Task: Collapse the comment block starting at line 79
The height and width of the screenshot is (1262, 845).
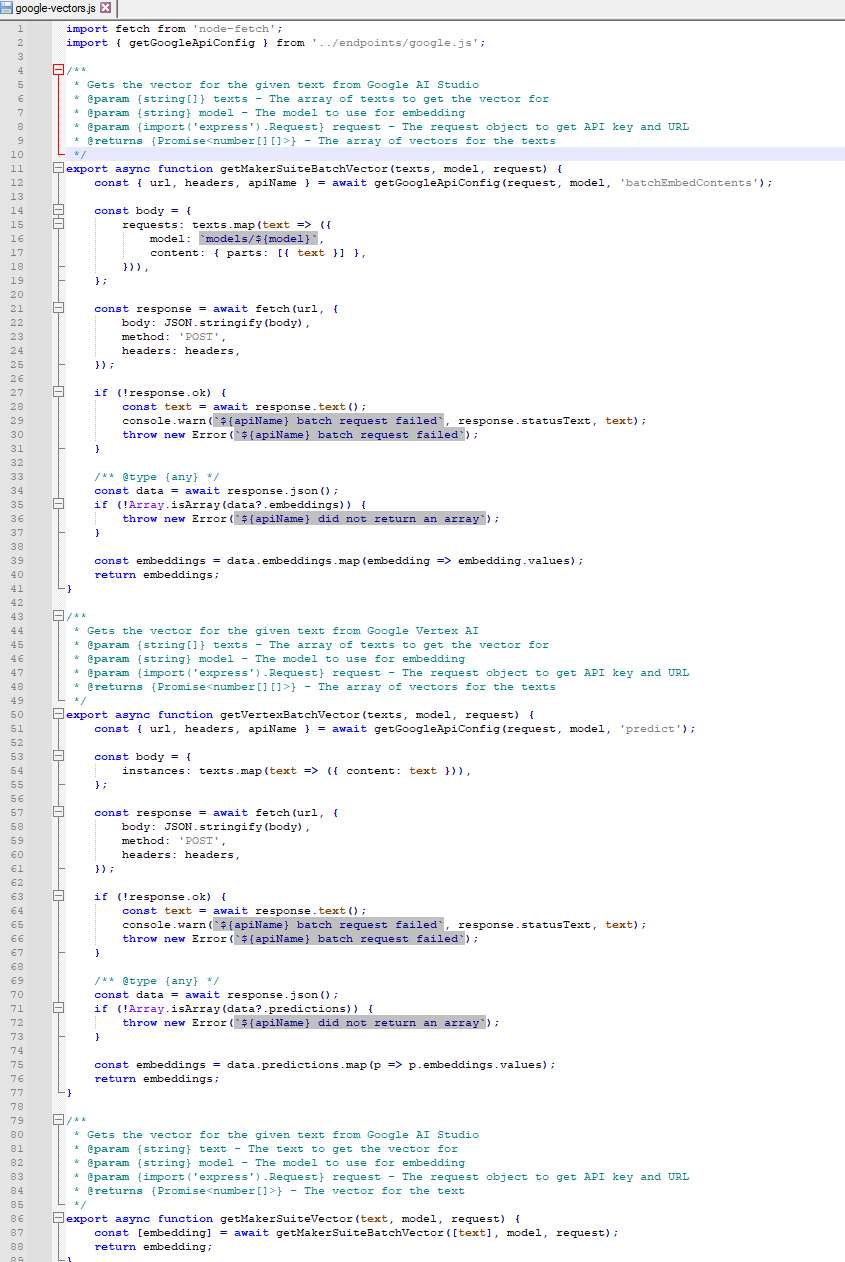Action: pyautogui.click(x=58, y=1120)
